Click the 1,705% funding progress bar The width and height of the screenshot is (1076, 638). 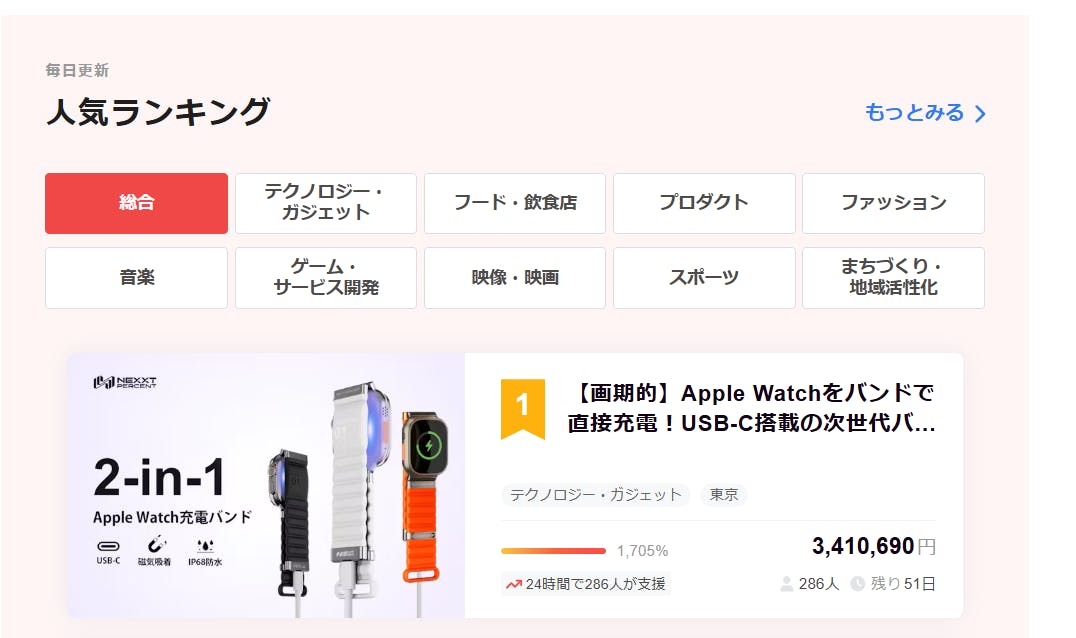553,551
